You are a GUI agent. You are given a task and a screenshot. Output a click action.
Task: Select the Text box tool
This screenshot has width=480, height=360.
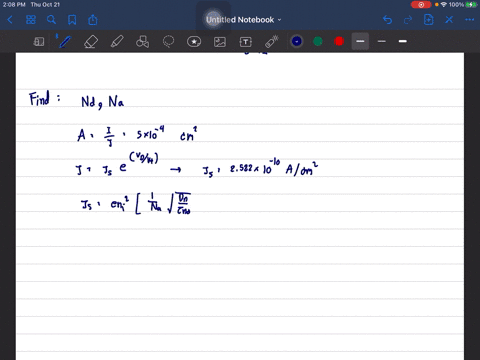(246, 42)
